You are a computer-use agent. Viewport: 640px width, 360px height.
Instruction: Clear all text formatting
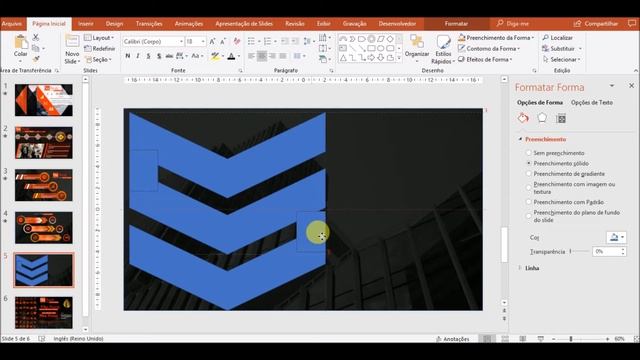point(236,42)
